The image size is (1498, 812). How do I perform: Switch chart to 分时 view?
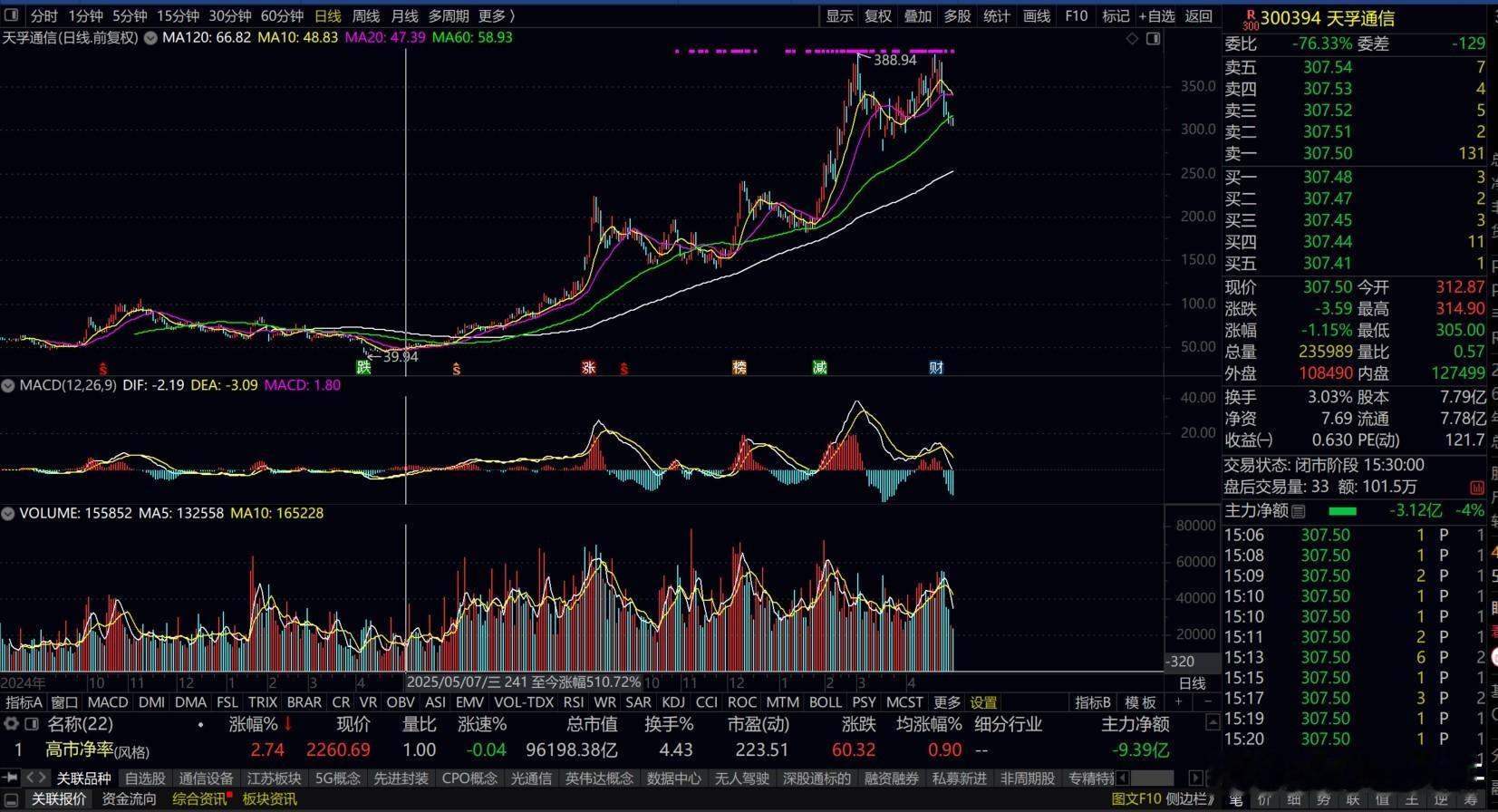pos(43,15)
